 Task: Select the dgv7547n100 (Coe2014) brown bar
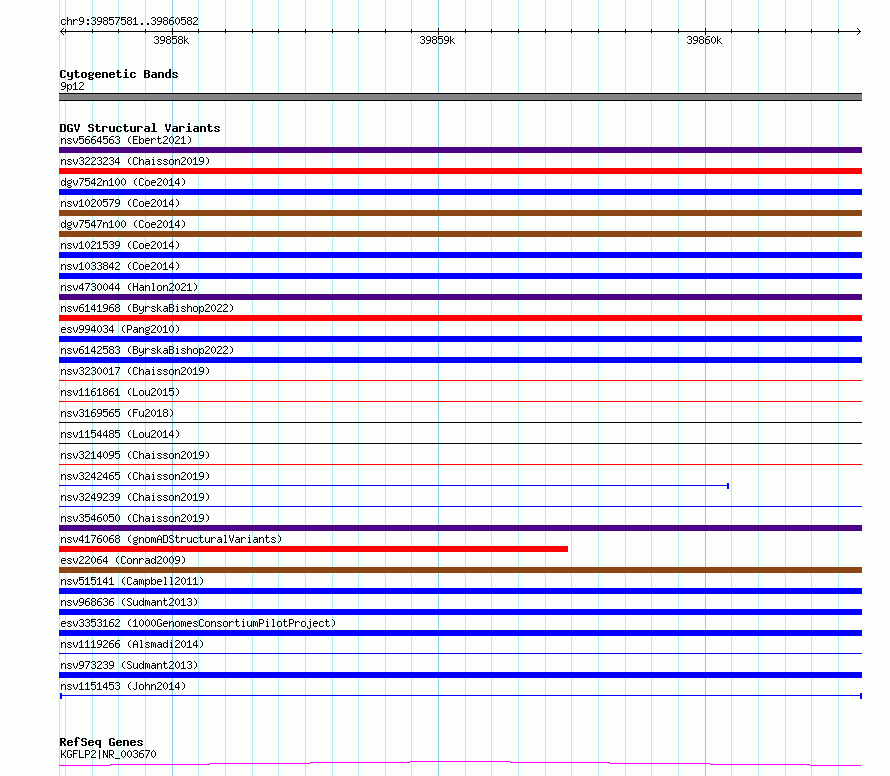460,234
